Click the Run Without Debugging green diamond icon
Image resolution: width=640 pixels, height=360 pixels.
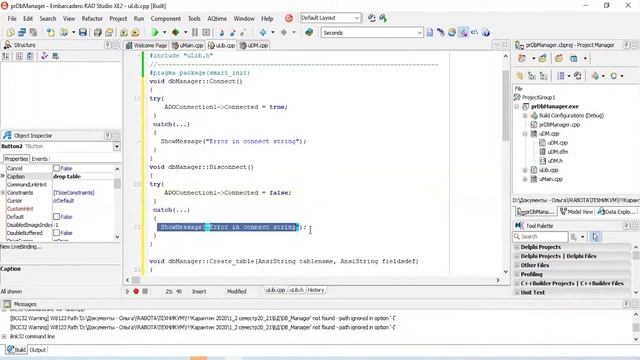pyautogui.click(x=176, y=32)
